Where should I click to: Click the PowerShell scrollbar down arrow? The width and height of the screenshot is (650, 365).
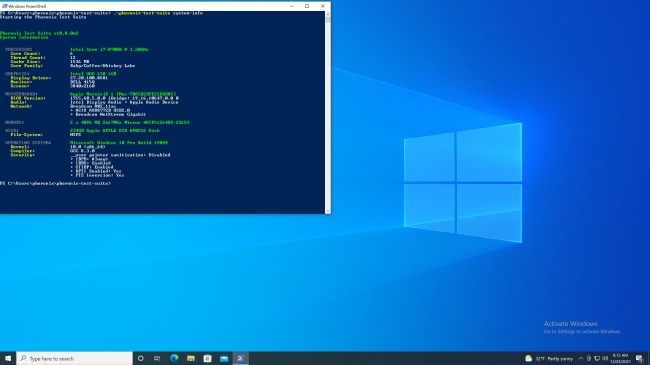click(x=328, y=211)
